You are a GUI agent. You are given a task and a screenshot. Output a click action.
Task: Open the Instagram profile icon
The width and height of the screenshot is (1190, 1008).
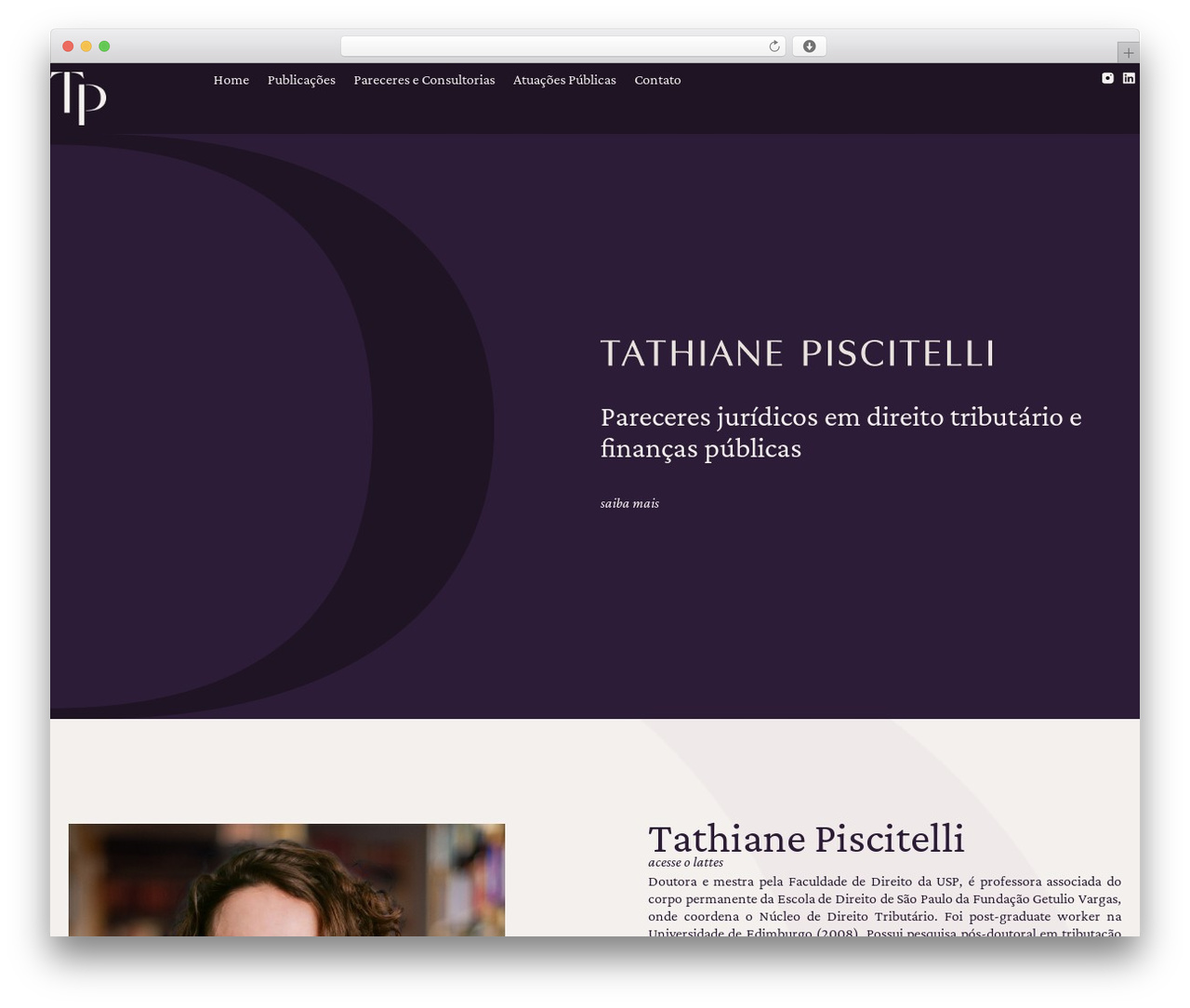coord(1107,78)
